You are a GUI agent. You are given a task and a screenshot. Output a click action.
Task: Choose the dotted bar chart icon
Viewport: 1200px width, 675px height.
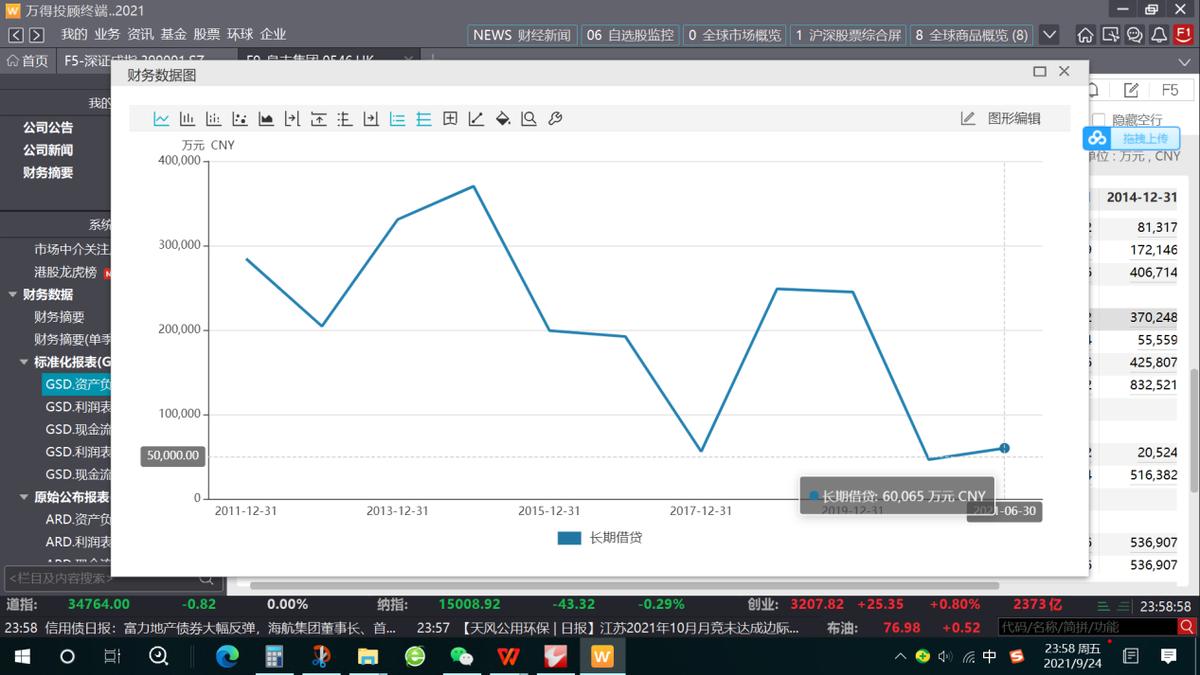[x=213, y=119]
